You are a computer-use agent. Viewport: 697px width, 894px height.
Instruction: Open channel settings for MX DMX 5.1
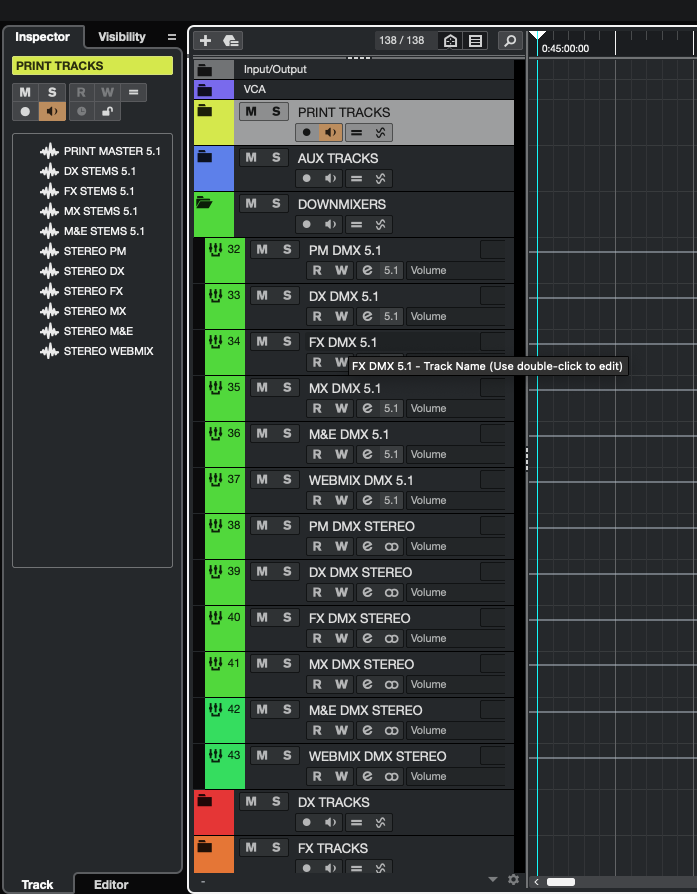coord(367,408)
